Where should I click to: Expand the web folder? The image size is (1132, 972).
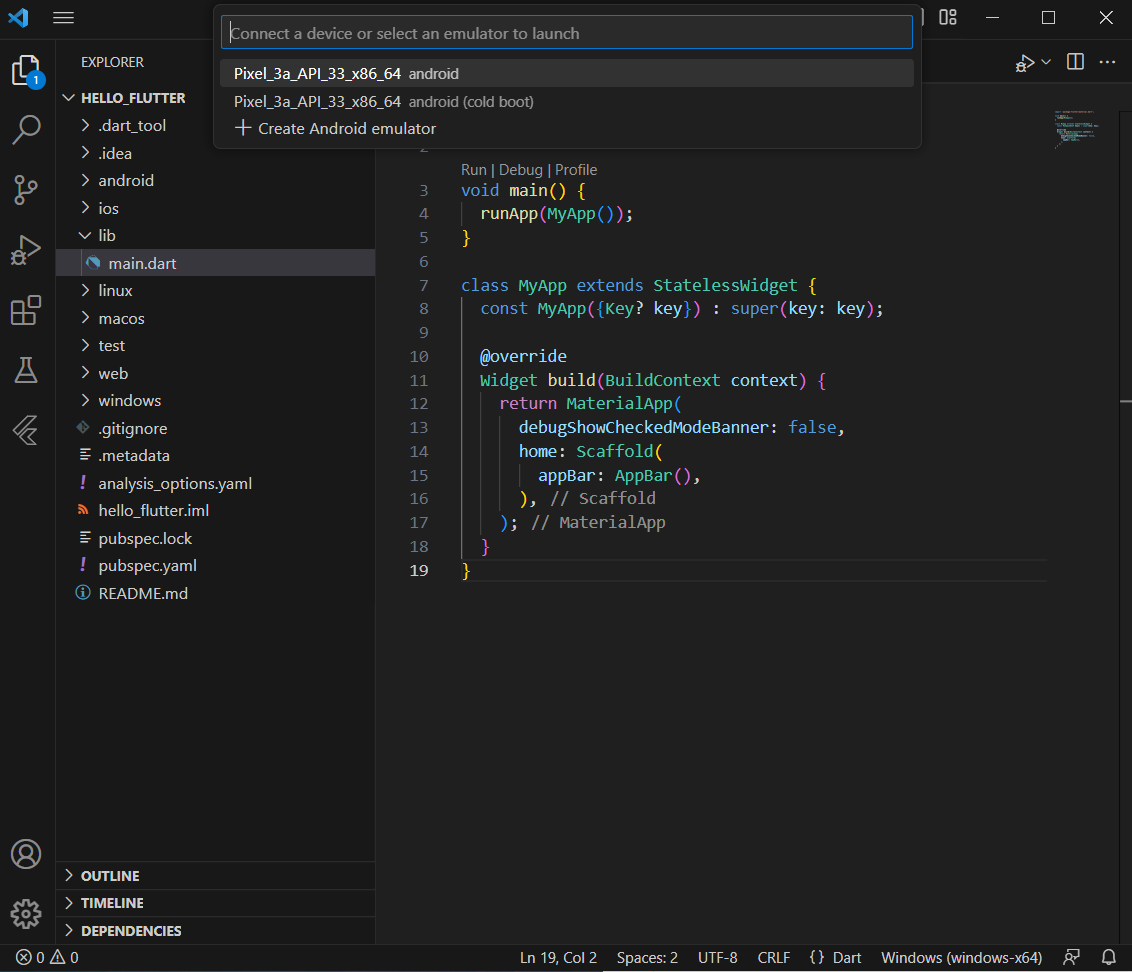click(85, 373)
